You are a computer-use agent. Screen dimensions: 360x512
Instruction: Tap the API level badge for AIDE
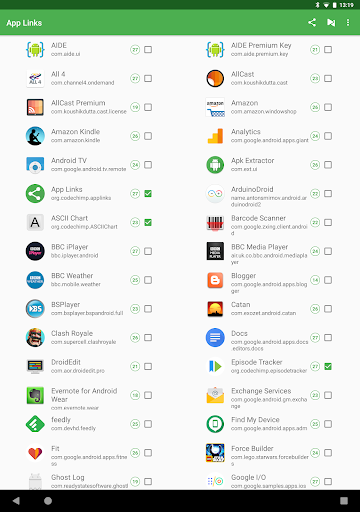135,50
